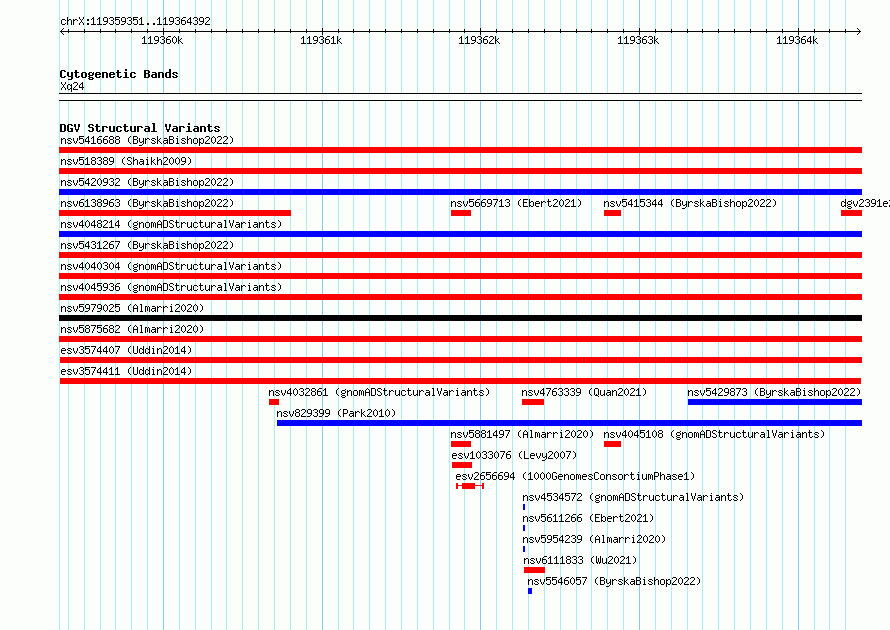Open variant nsv6138963 (ByrskaBishop2022) label
This screenshot has height=630, width=890.
click(x=147, y=203)
